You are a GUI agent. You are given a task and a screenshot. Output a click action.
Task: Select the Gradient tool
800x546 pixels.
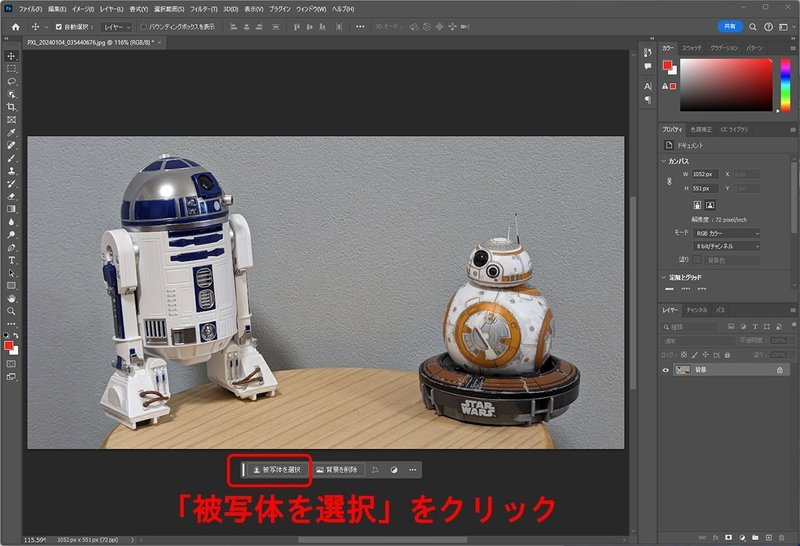(x=11, y=209)
